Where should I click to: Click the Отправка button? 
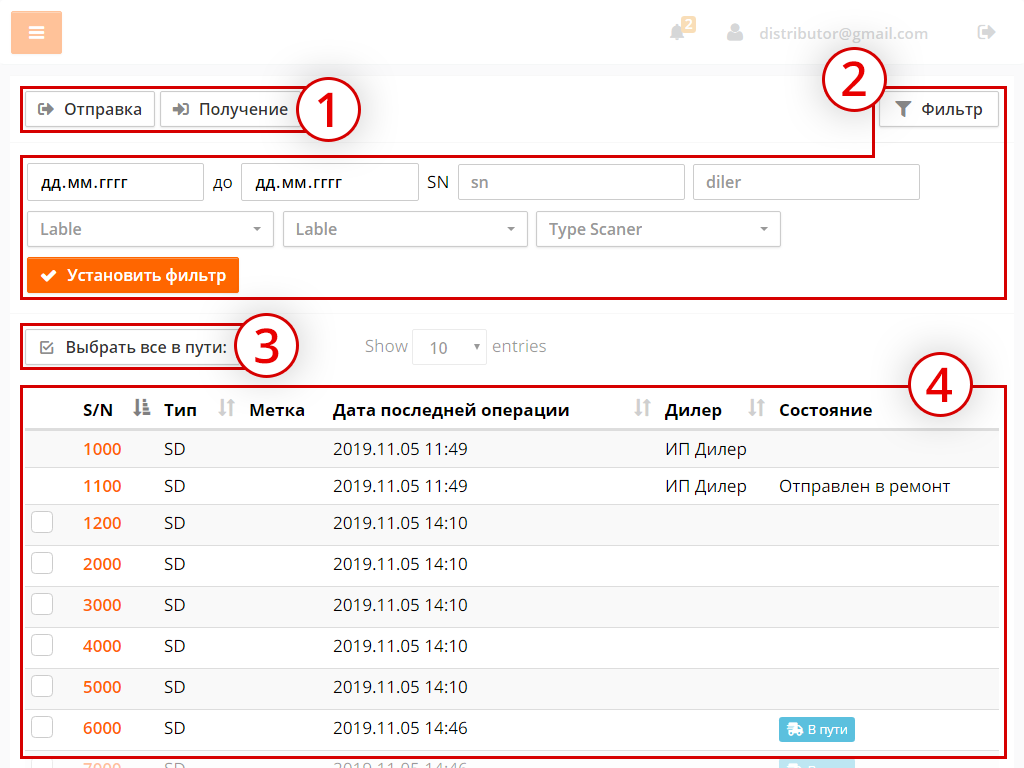click(90, 109)
